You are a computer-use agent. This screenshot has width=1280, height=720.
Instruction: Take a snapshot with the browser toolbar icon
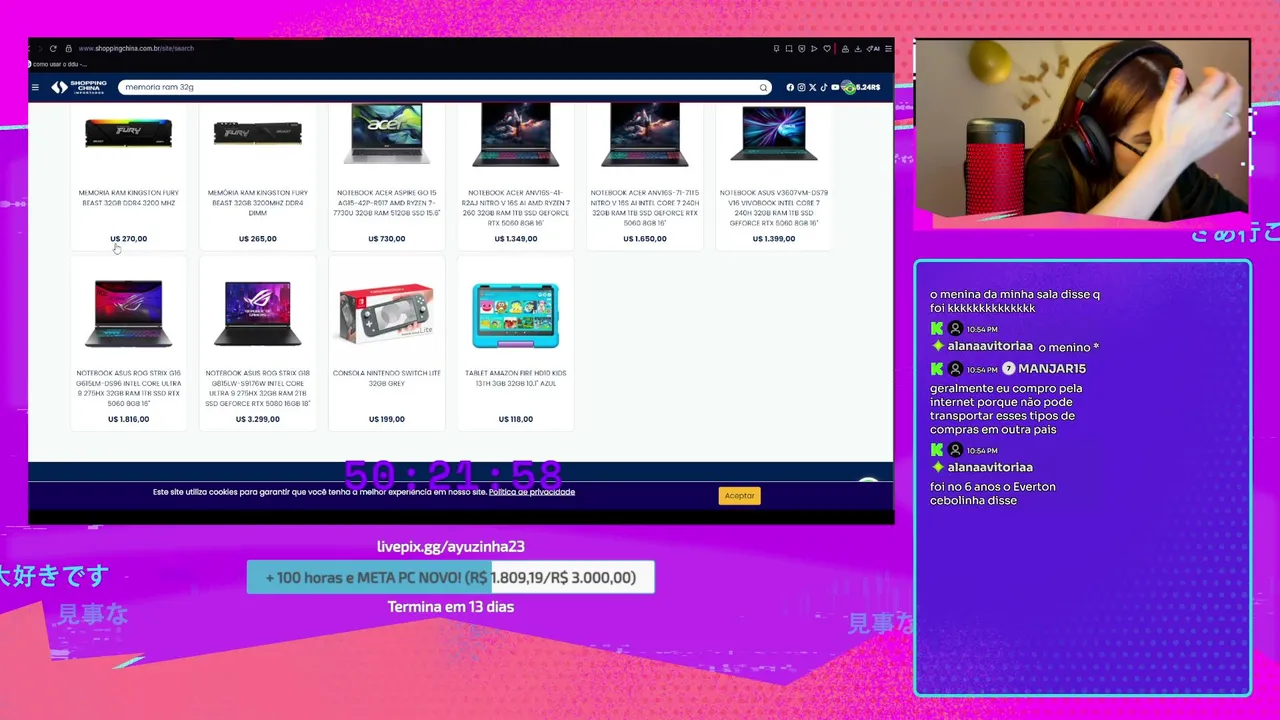pos(789,48)
